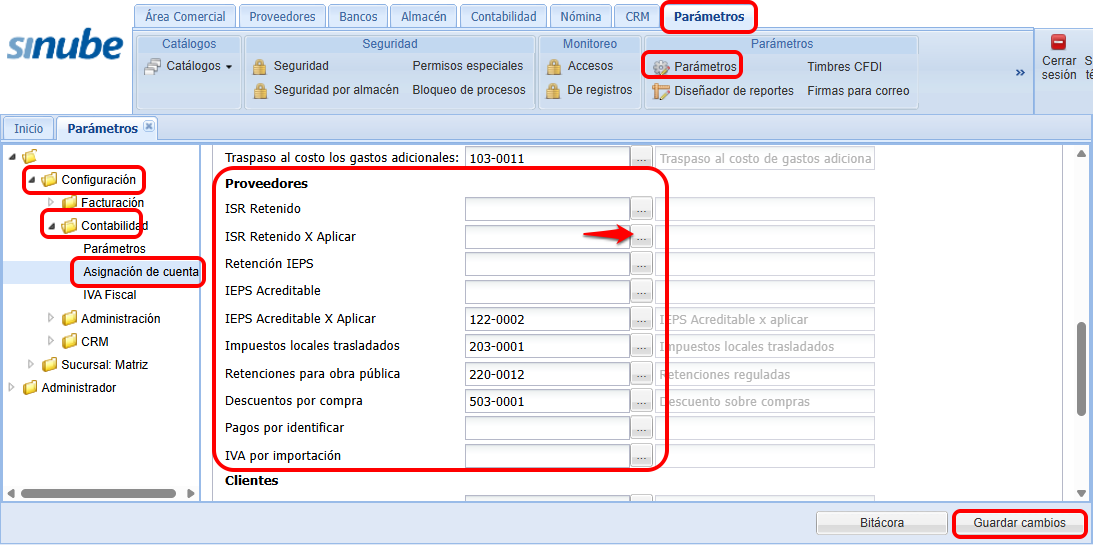Click the De registros padlock icon
This screenshot has height=545, width=1093.
pyautogui.click(x=554, y=91)
